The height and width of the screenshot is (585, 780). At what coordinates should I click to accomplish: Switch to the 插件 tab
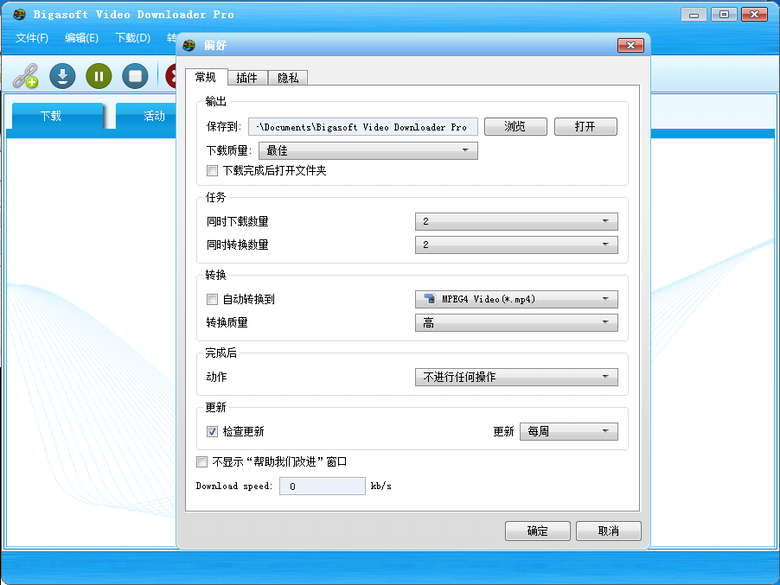[x=246, y=78]
